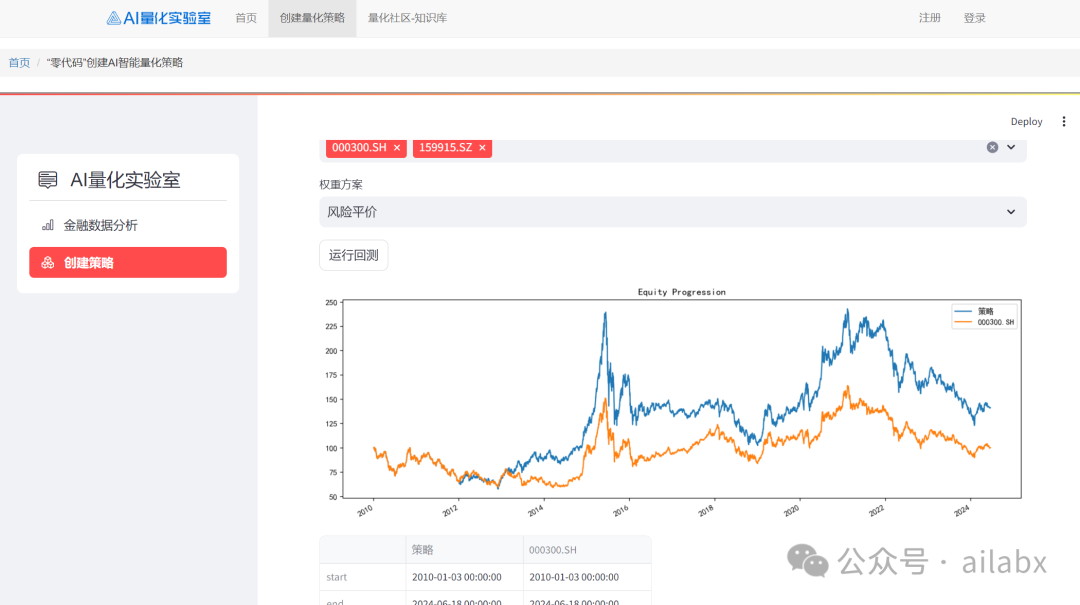Click the start row label in table
The image size is (1080, 605).
click(x=337, y=577)
